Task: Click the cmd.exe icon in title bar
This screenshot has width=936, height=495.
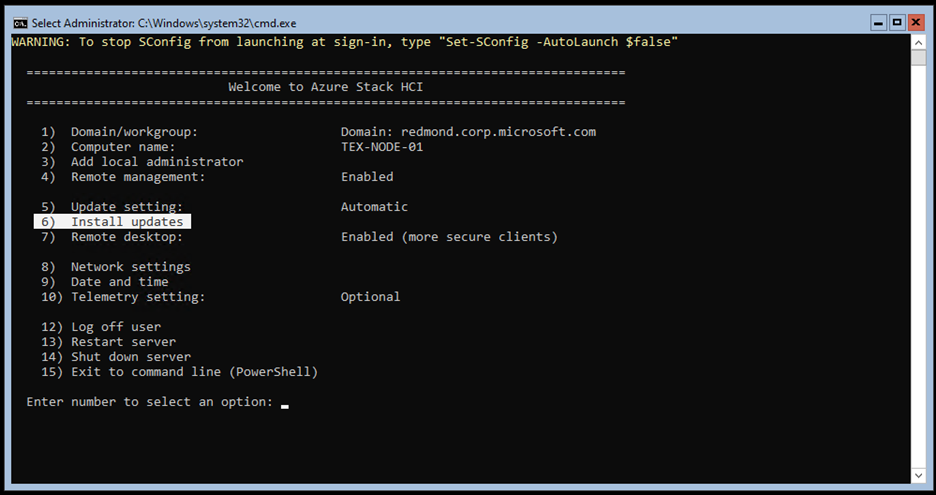Action: [20, 22]
